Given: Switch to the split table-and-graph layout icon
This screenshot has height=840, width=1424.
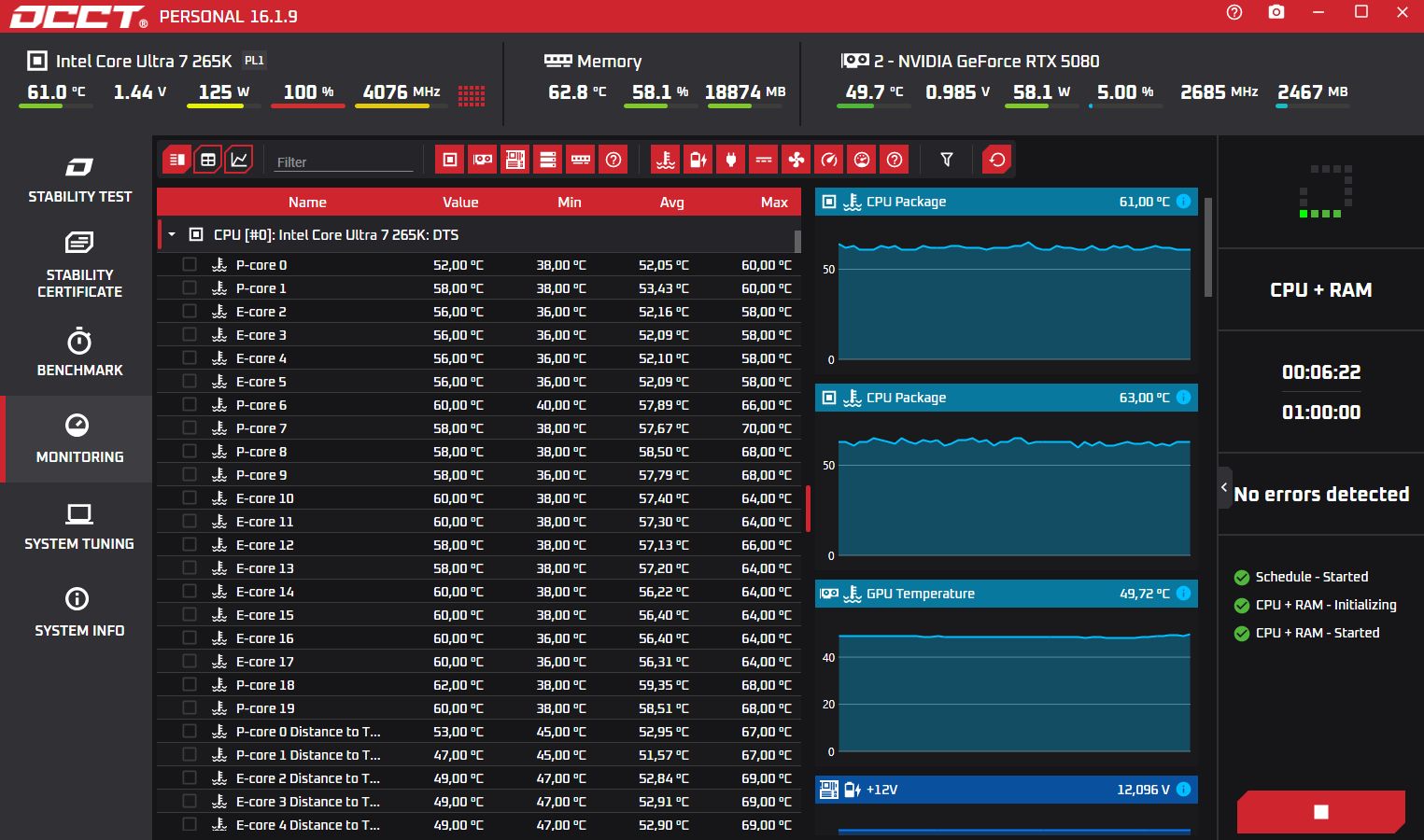Looking at the screenshot, I should [x=176, y=160].
